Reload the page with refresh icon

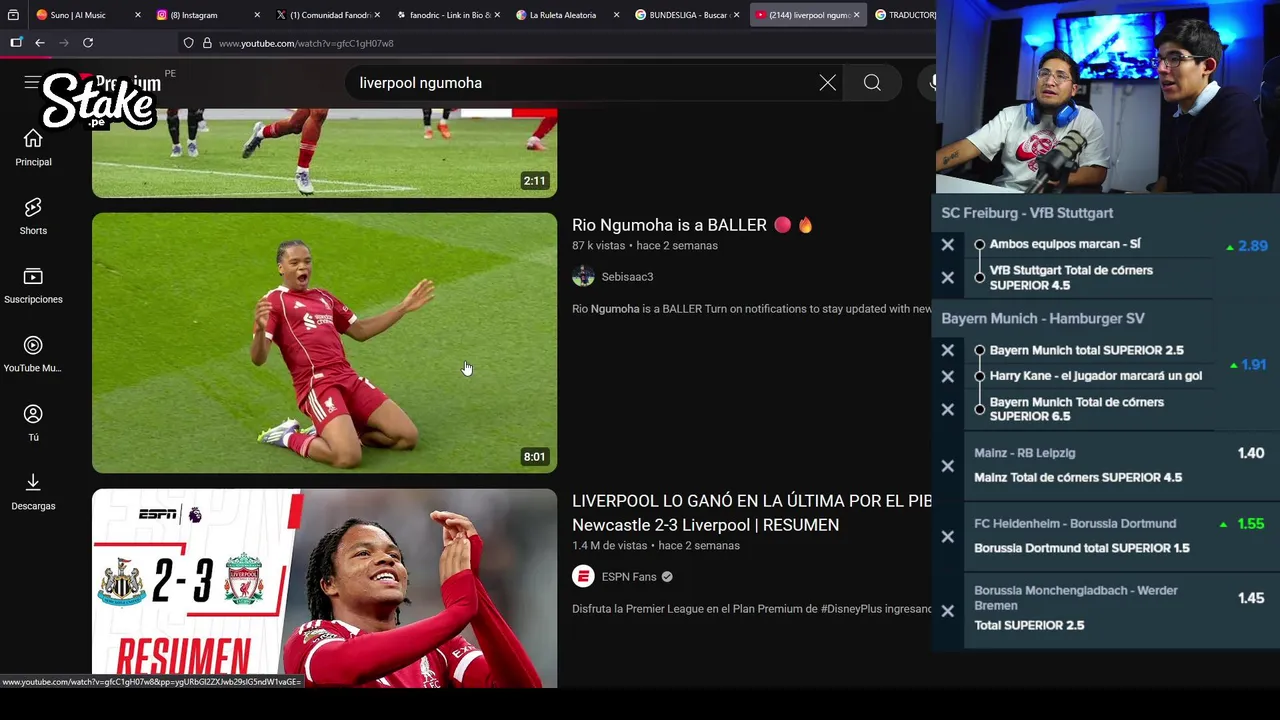pyautogui.click(x=88, y=43)
